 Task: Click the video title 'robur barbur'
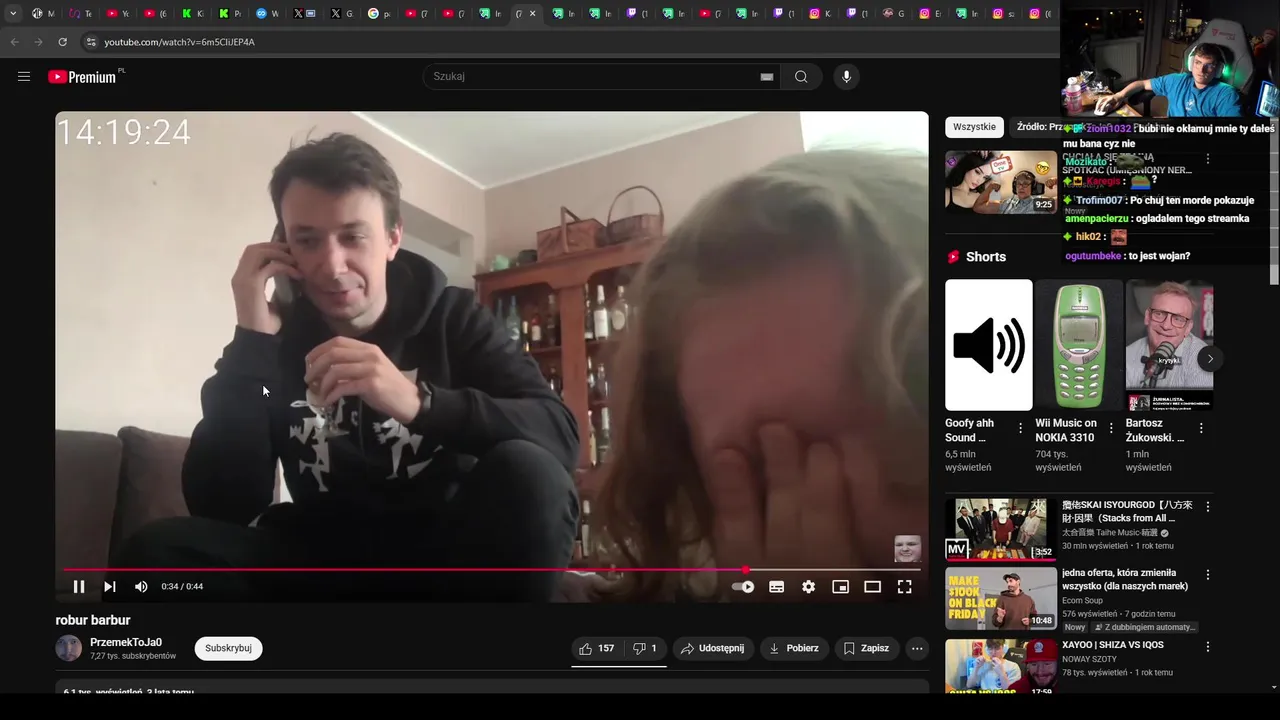tap(93, 620)
